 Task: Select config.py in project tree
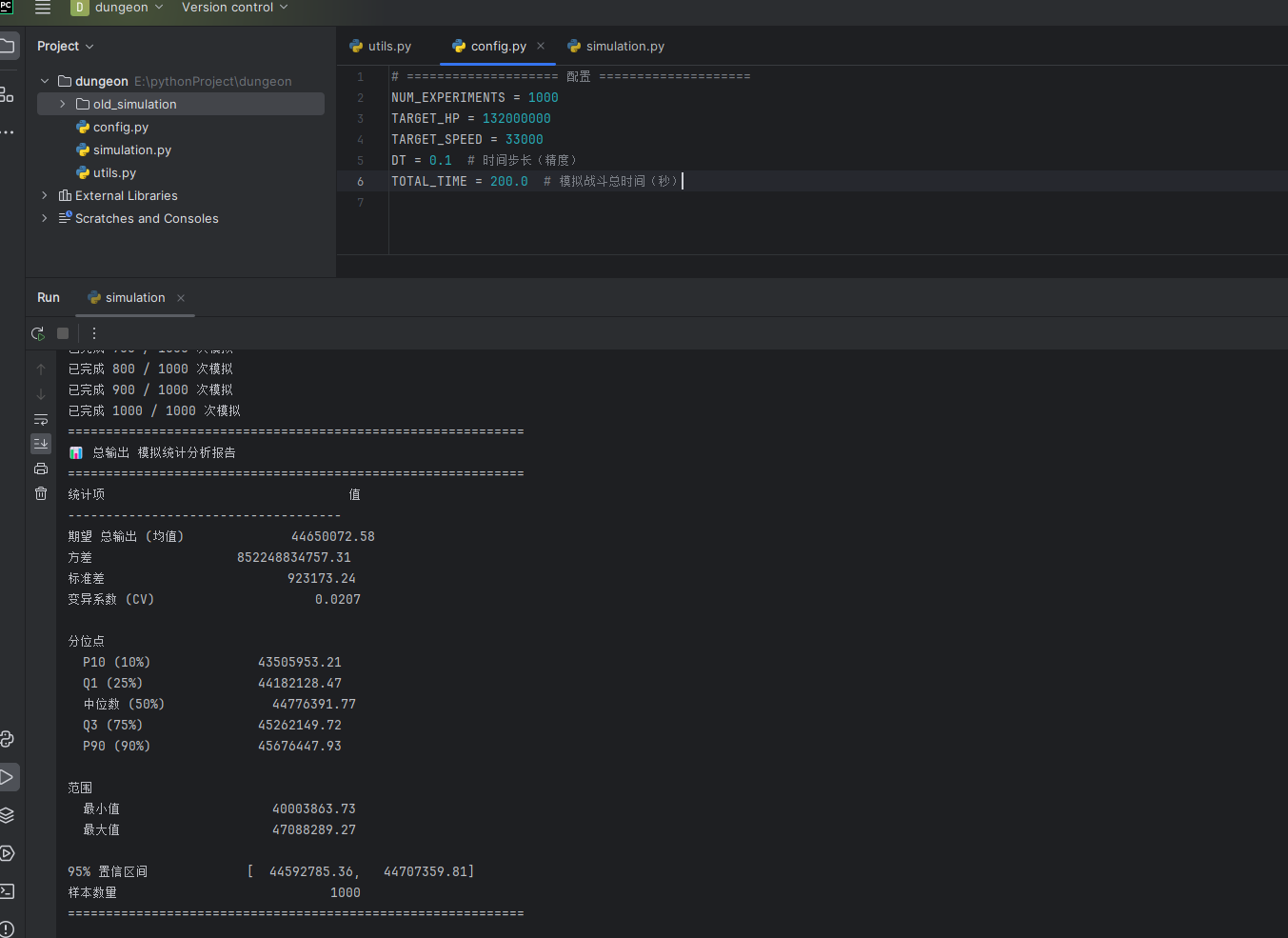[x=121, y=127]
